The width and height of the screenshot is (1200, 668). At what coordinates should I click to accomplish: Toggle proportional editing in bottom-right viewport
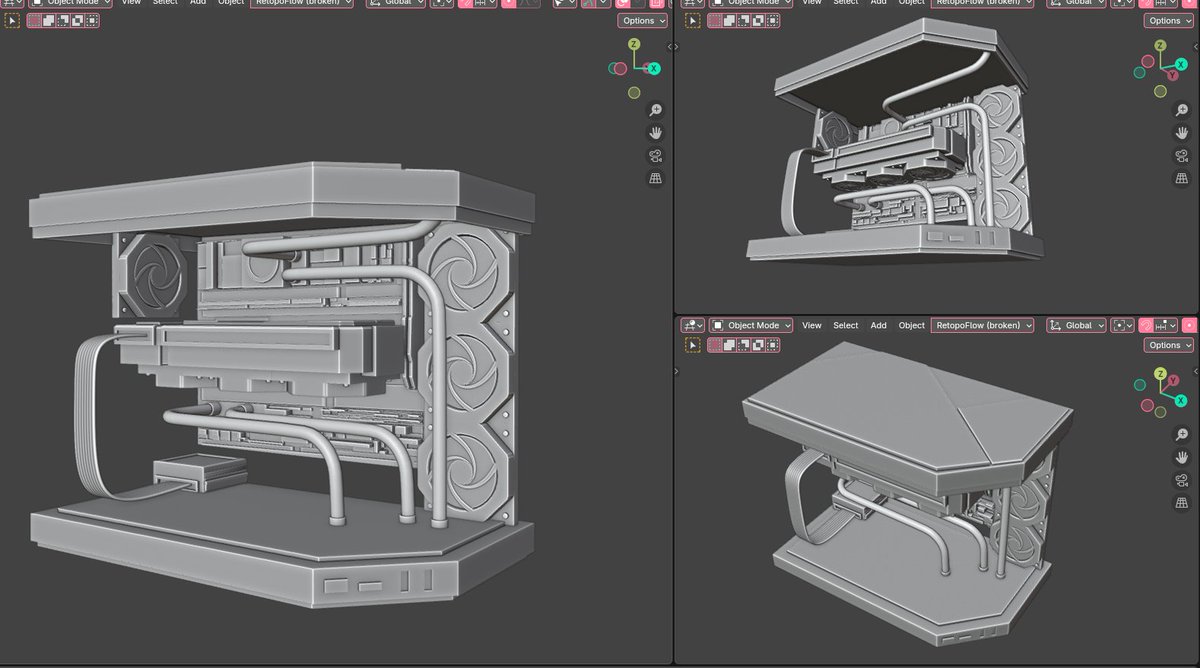tap(1190, 325)
